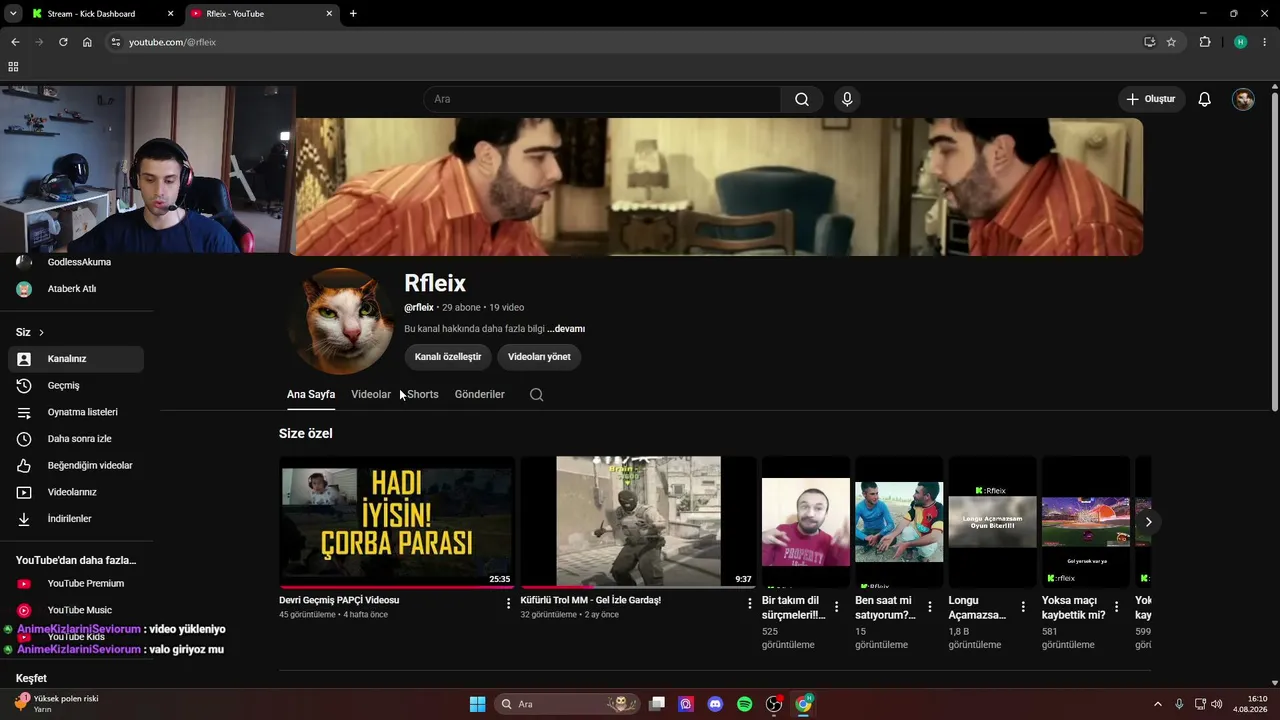This screenshot has height=720, width=1280.
Task: Open YouTube Music in sidebar
Action: [x=76, y=610]
